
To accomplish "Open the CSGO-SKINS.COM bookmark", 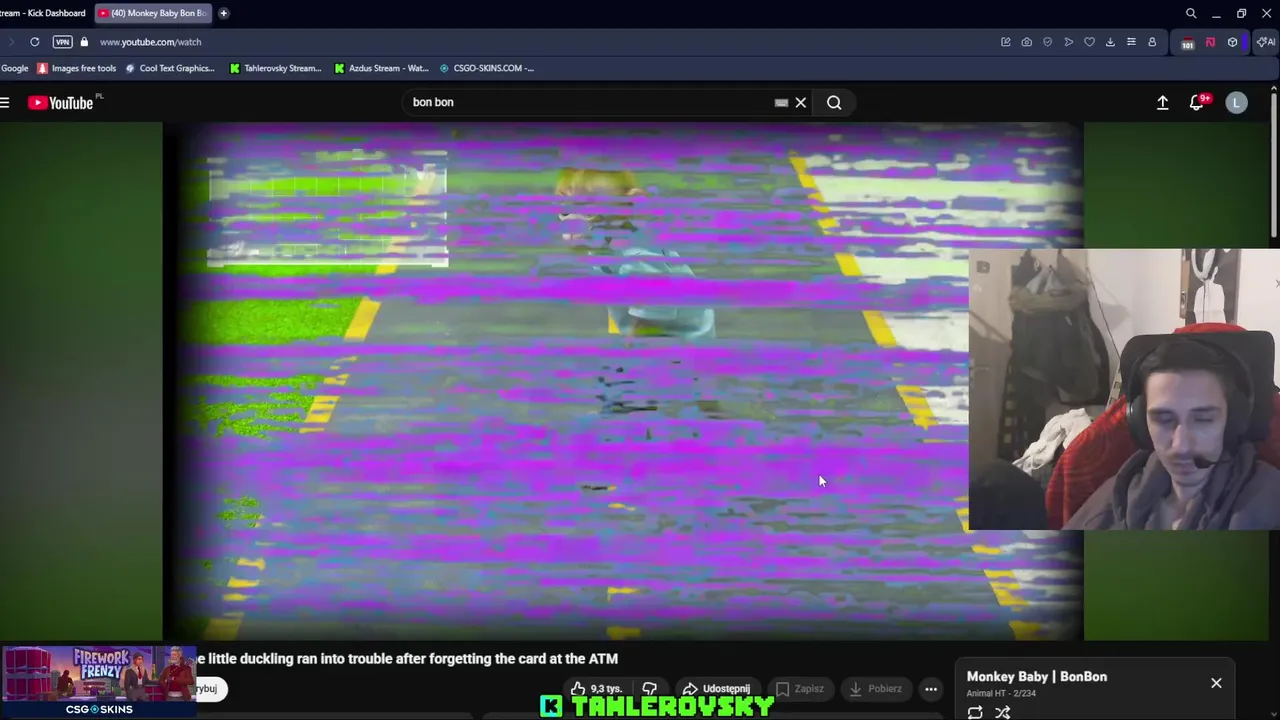I will [x=487, y=68].
